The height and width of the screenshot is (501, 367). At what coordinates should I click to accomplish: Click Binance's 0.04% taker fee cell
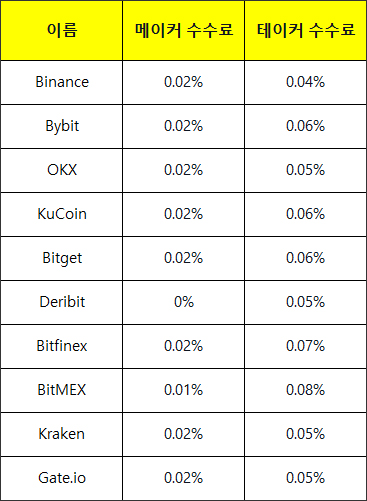pyautogui.click(x=305, y=82)
